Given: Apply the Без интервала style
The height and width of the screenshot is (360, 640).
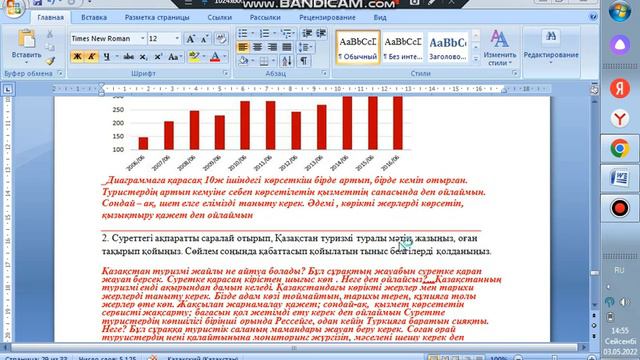Looking at the screenshot, I should 403,47.
